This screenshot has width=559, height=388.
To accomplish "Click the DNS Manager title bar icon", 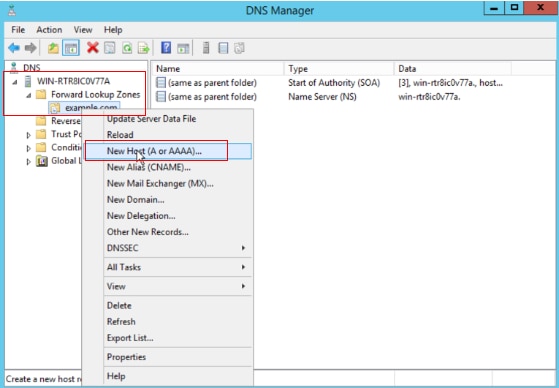I will 12,10.
